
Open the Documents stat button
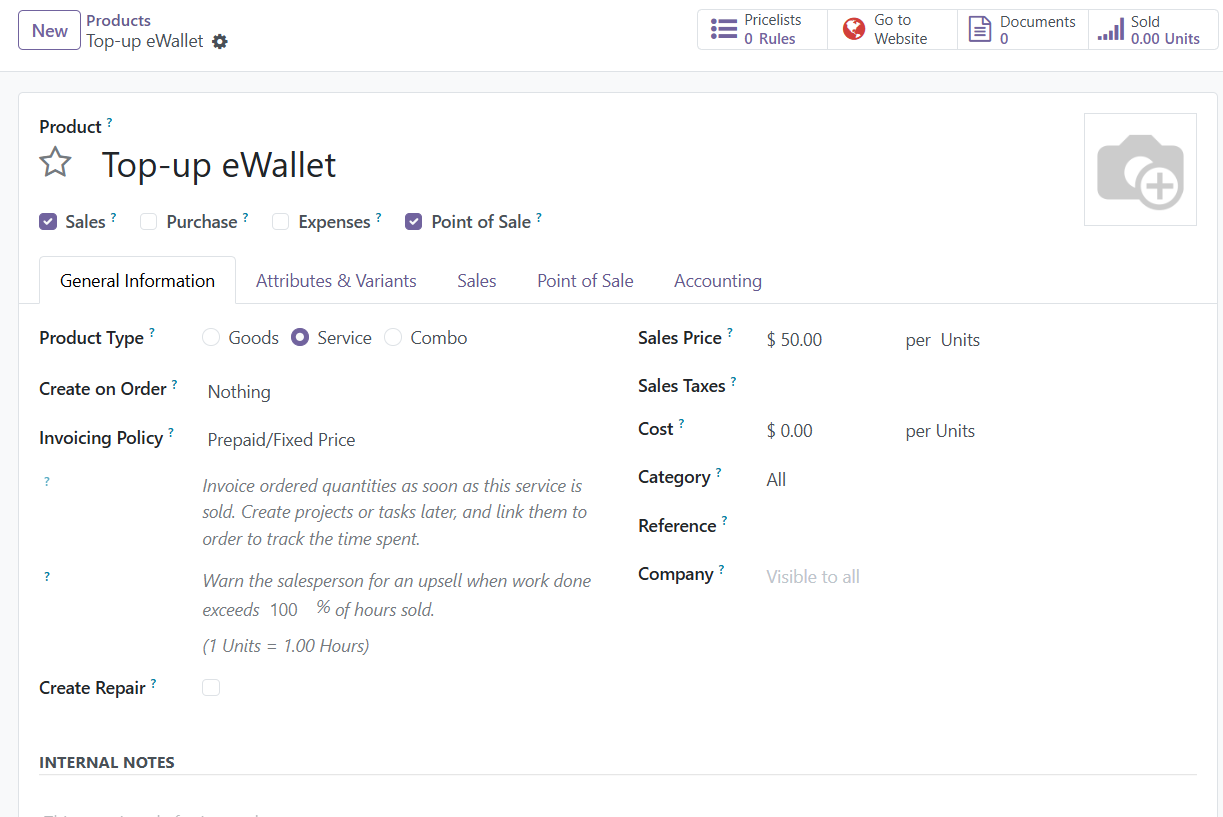point(1023,30)
